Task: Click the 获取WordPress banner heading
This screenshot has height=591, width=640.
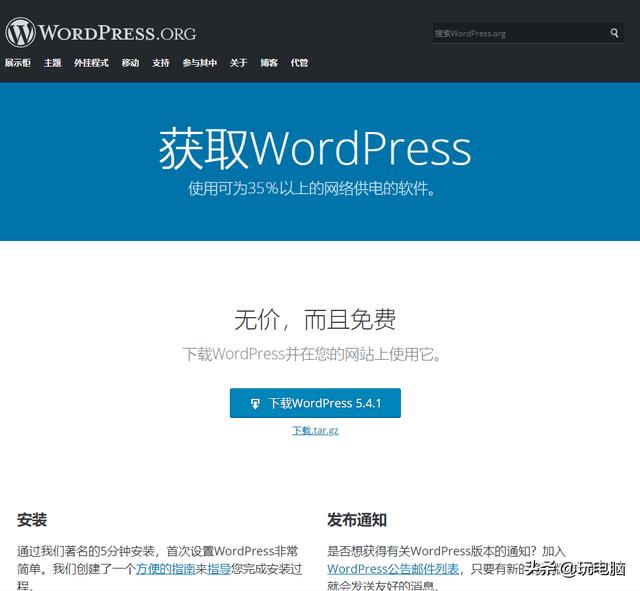Action: point(315,149)
